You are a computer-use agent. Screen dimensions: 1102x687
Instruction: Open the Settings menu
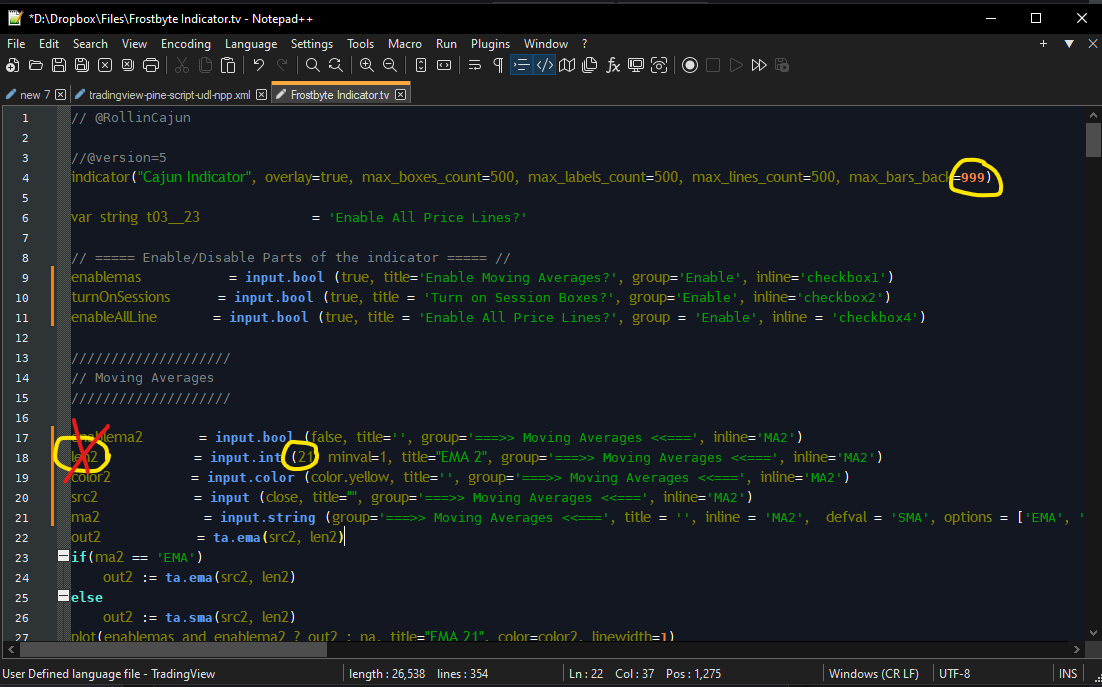tap(312, 44)
